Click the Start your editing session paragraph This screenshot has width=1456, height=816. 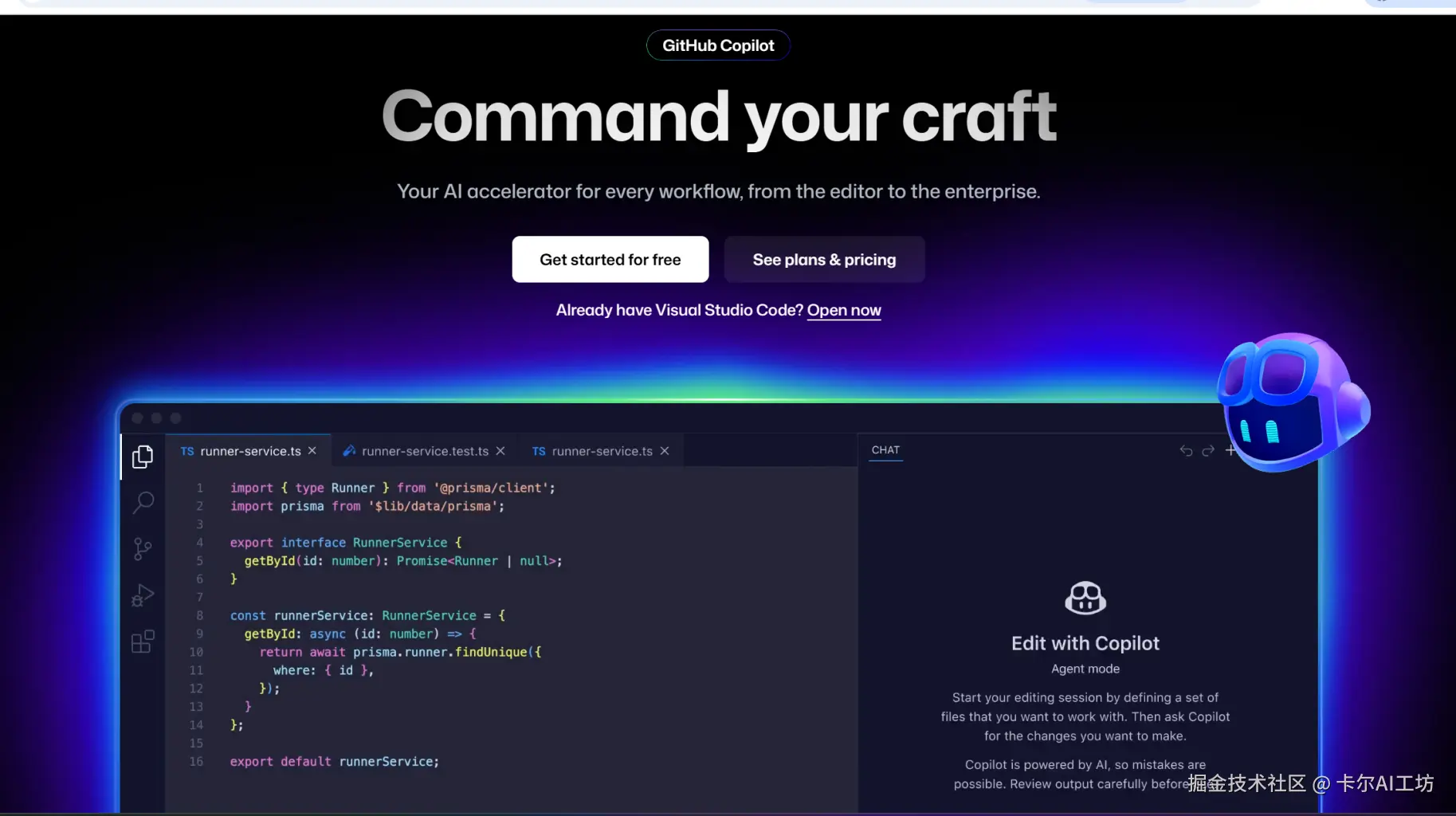pyautogui.click(x=1085, y=716)
